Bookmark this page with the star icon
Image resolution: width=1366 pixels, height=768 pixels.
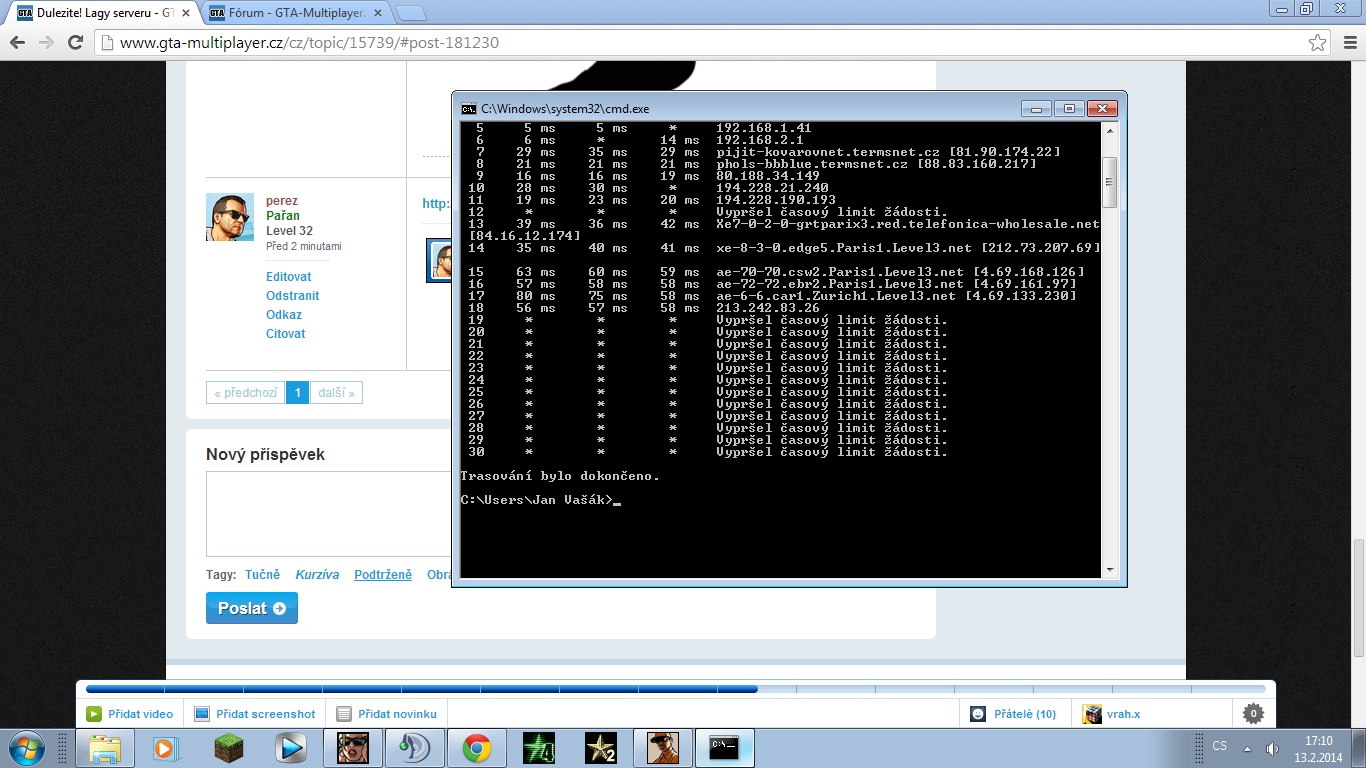click(1318, 43)
